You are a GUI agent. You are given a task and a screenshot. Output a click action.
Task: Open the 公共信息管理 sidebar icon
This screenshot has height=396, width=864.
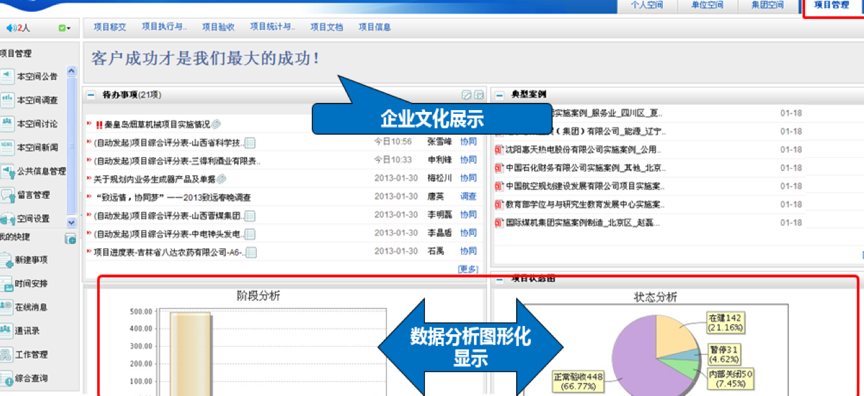tap(7, 171)
